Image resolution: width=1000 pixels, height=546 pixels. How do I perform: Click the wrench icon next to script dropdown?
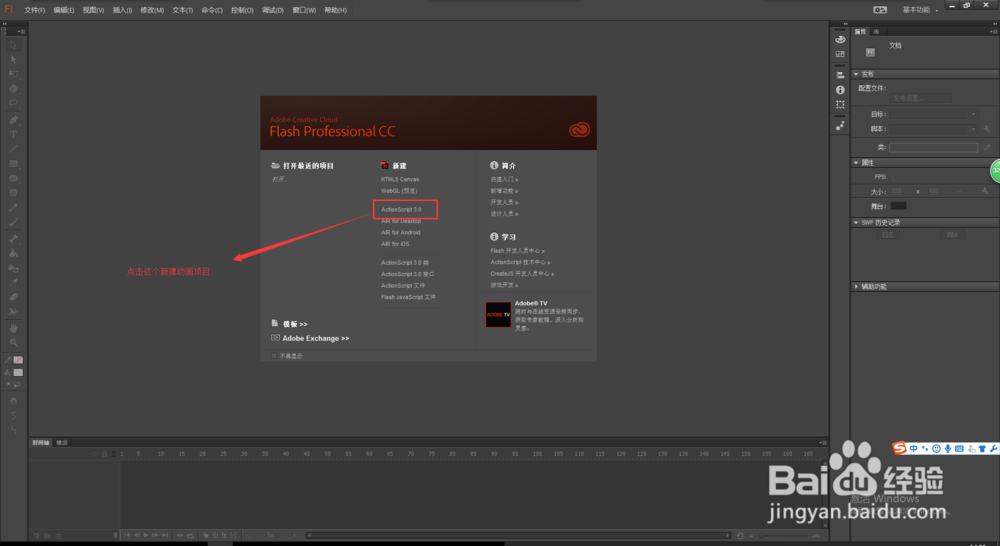point(987,129)
